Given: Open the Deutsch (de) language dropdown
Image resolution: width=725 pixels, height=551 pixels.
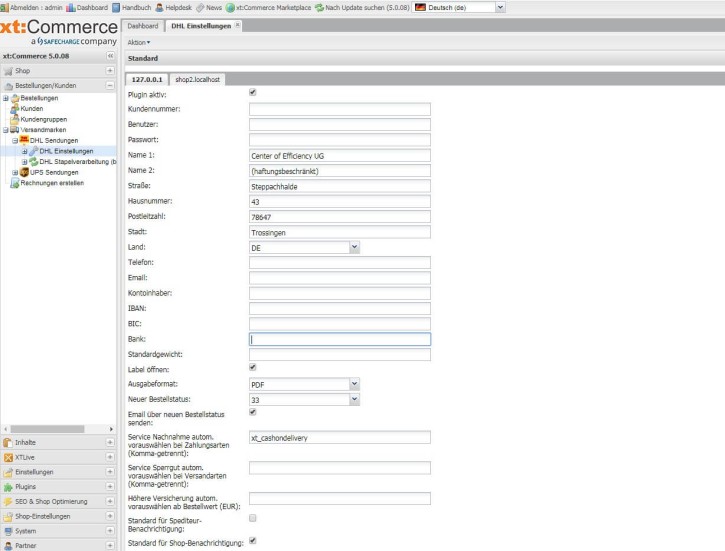Looking at the screenshot, I should coord(500,7).
